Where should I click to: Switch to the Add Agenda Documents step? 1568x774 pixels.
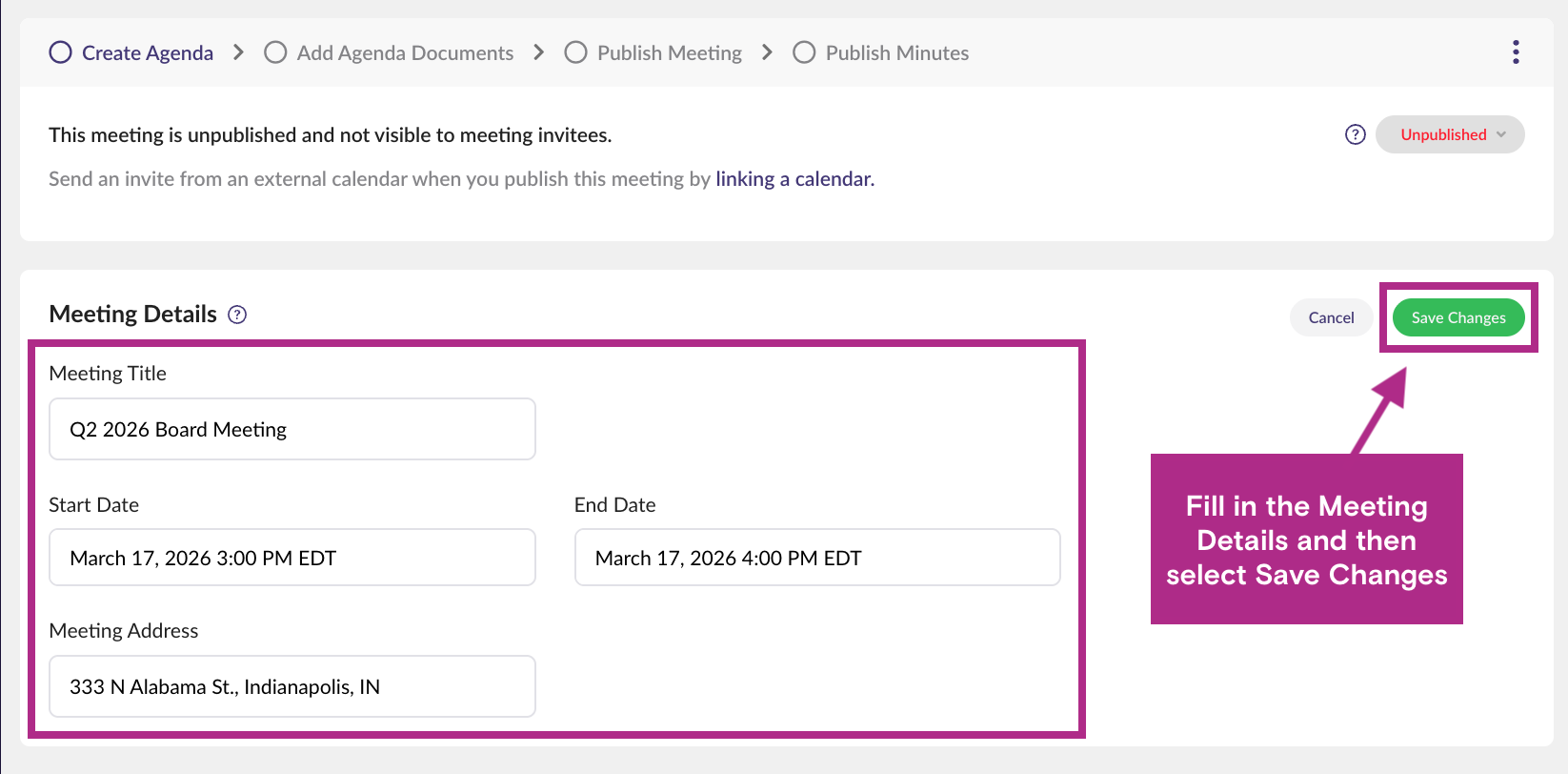click(405, 53)
